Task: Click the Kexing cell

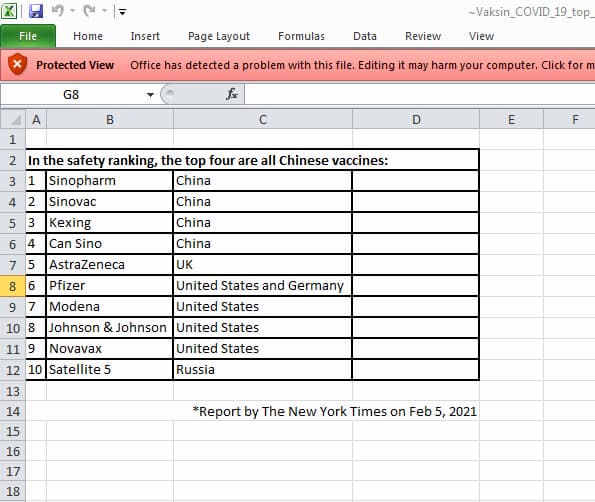Action: [110, 223]
